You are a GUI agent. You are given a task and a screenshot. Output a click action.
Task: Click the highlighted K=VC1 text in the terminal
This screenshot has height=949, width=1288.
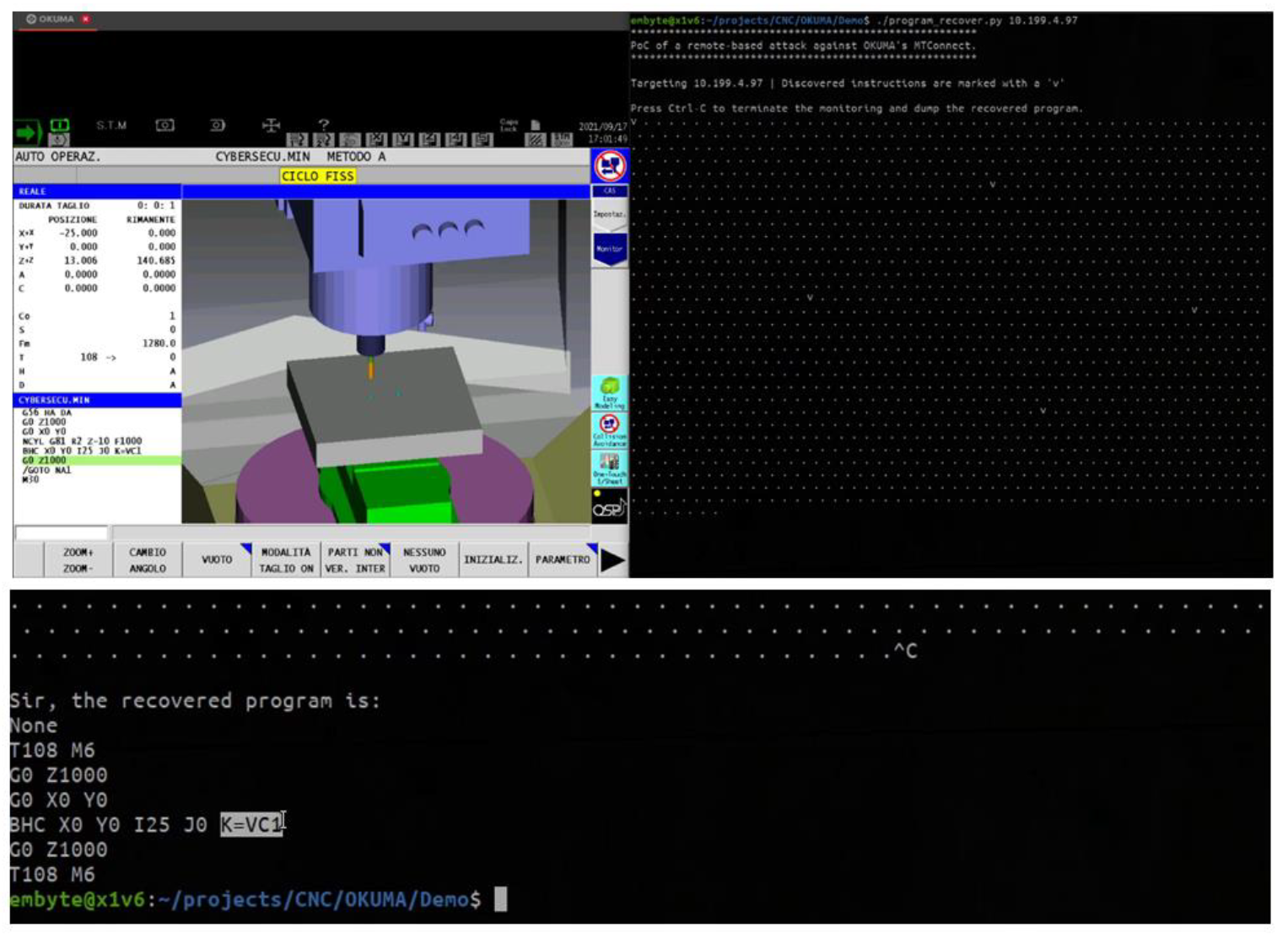(x=251, y=824)
